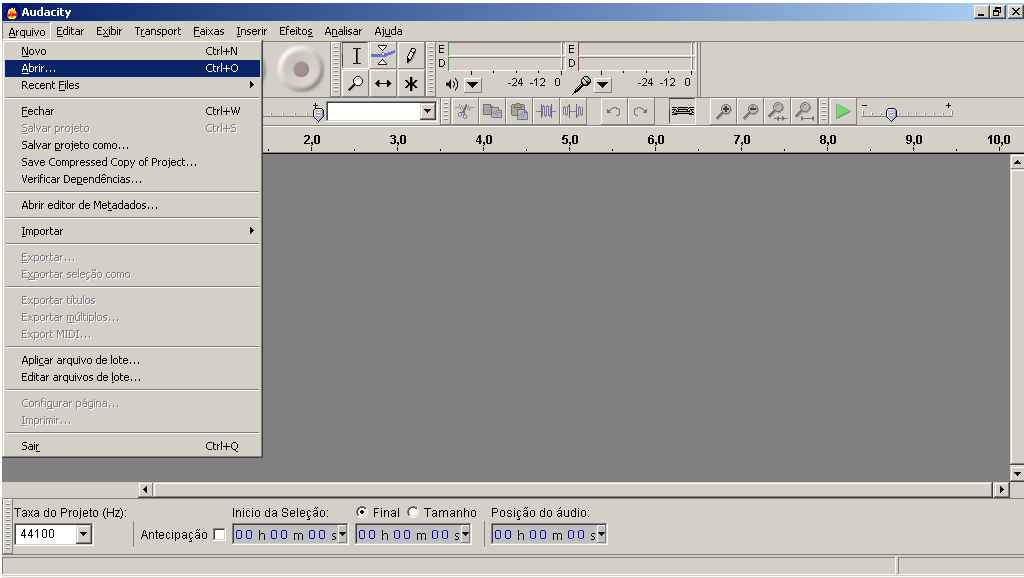Click the Trim audio icon
This screenshot has height=578, width=1024.
tap(546, 112)
